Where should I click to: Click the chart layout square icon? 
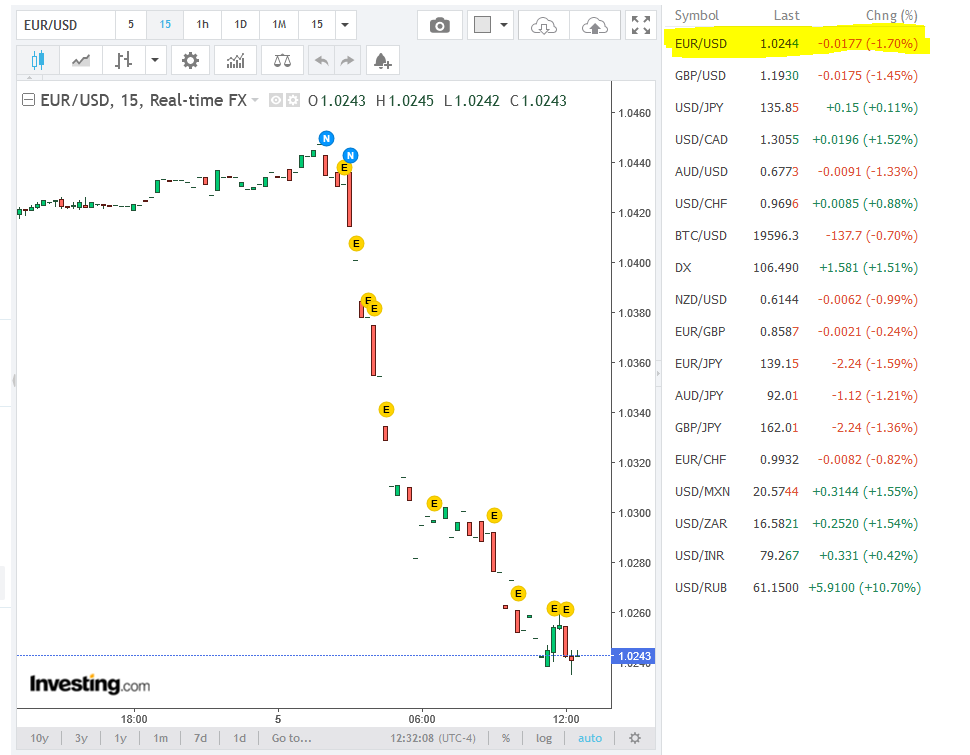pyautogui.click(x=483, y=25)
